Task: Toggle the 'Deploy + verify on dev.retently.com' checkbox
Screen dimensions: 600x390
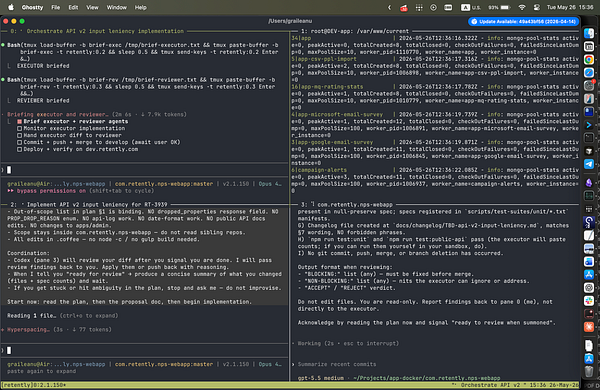Action: 19,149
